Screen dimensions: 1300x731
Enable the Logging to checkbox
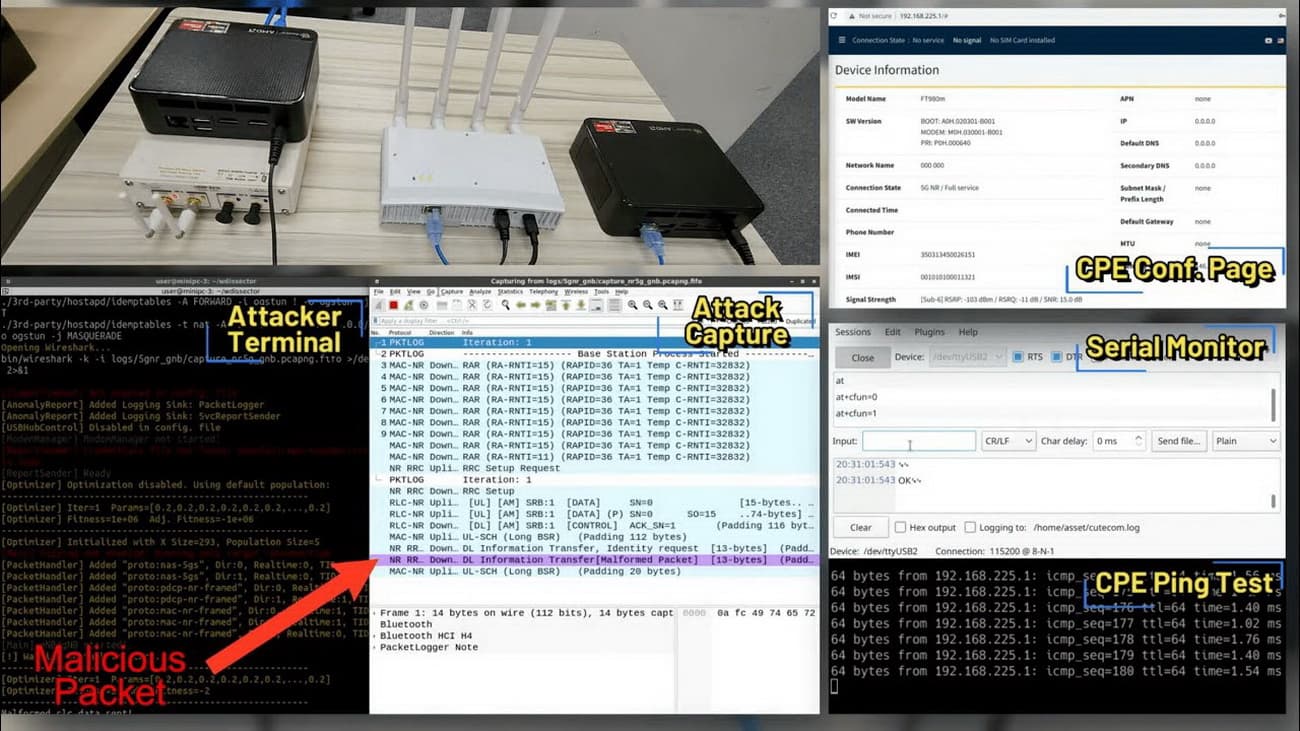coord(969,527)
